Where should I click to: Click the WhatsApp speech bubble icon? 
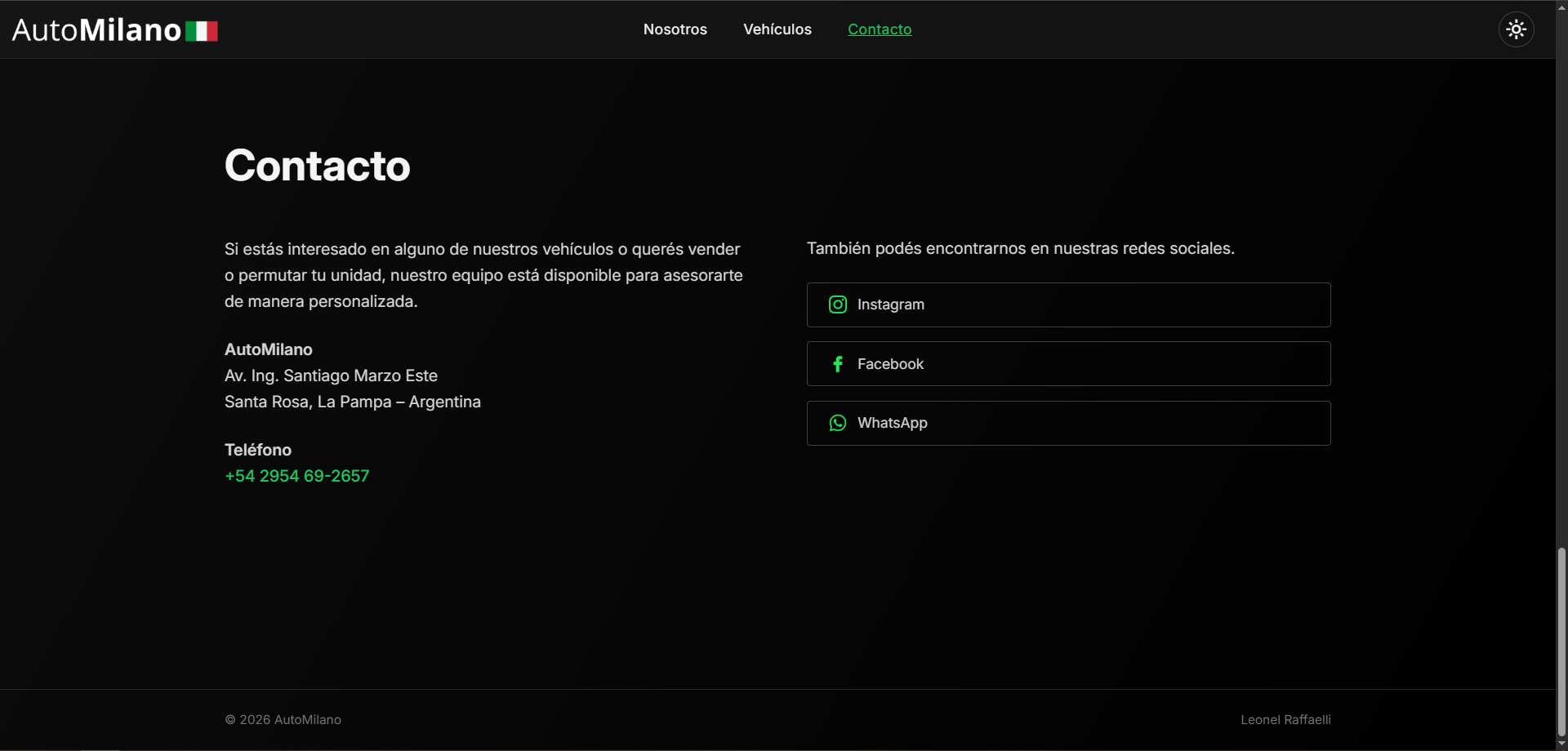tap(837, 423)
